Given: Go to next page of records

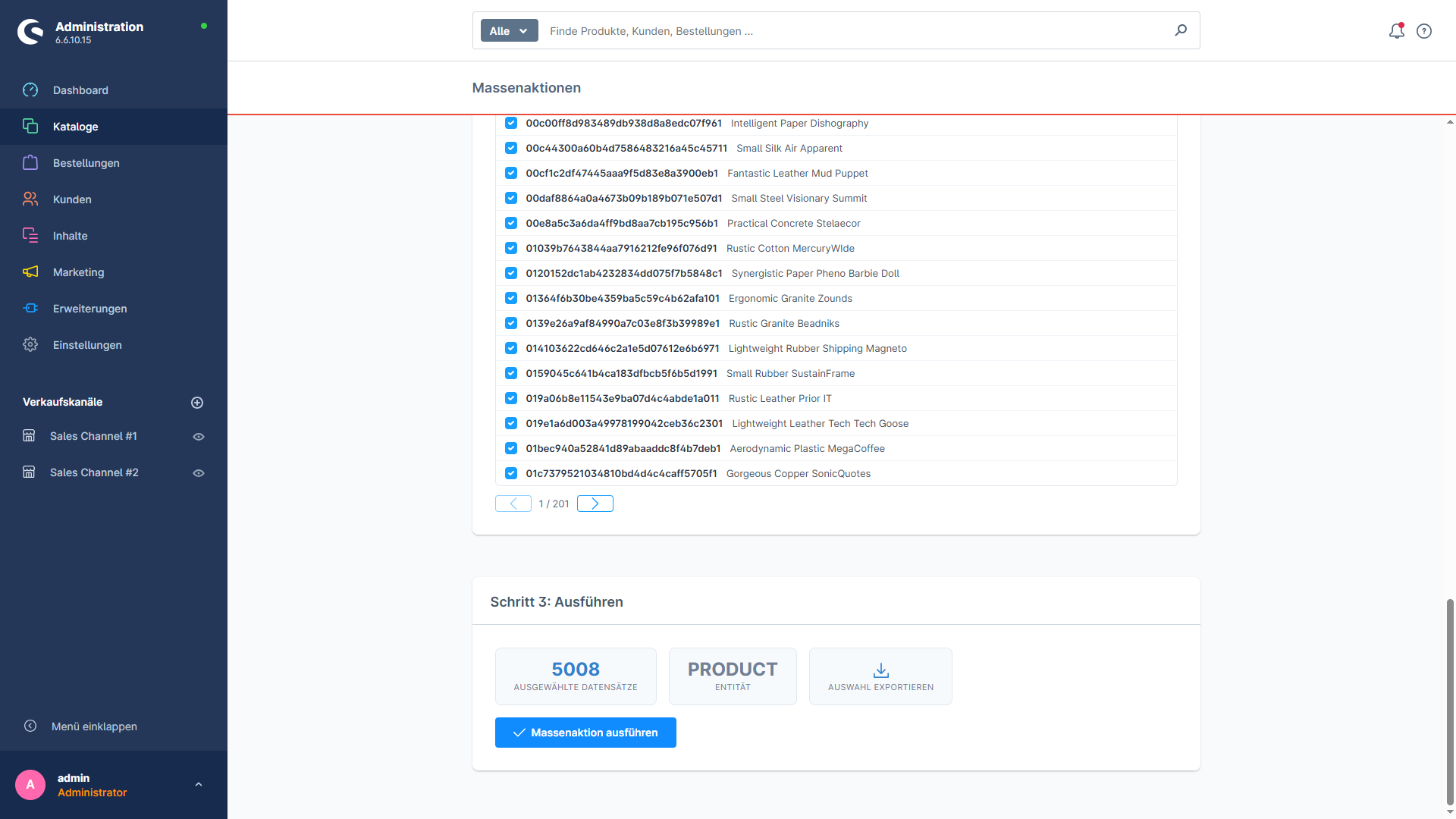Looking at the screenshot, I should [595, 504].
